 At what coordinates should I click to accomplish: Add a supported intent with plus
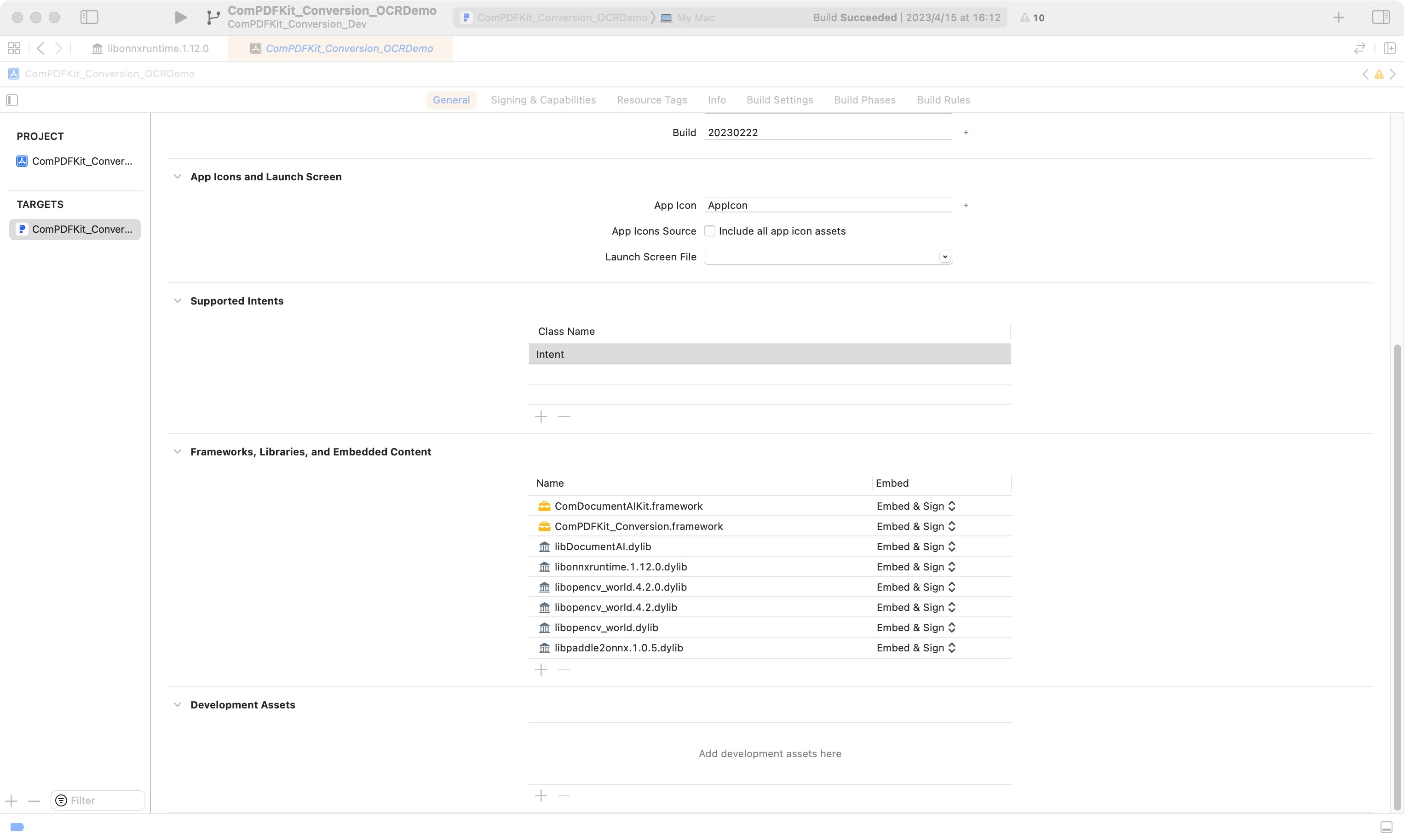pos(541,417)
